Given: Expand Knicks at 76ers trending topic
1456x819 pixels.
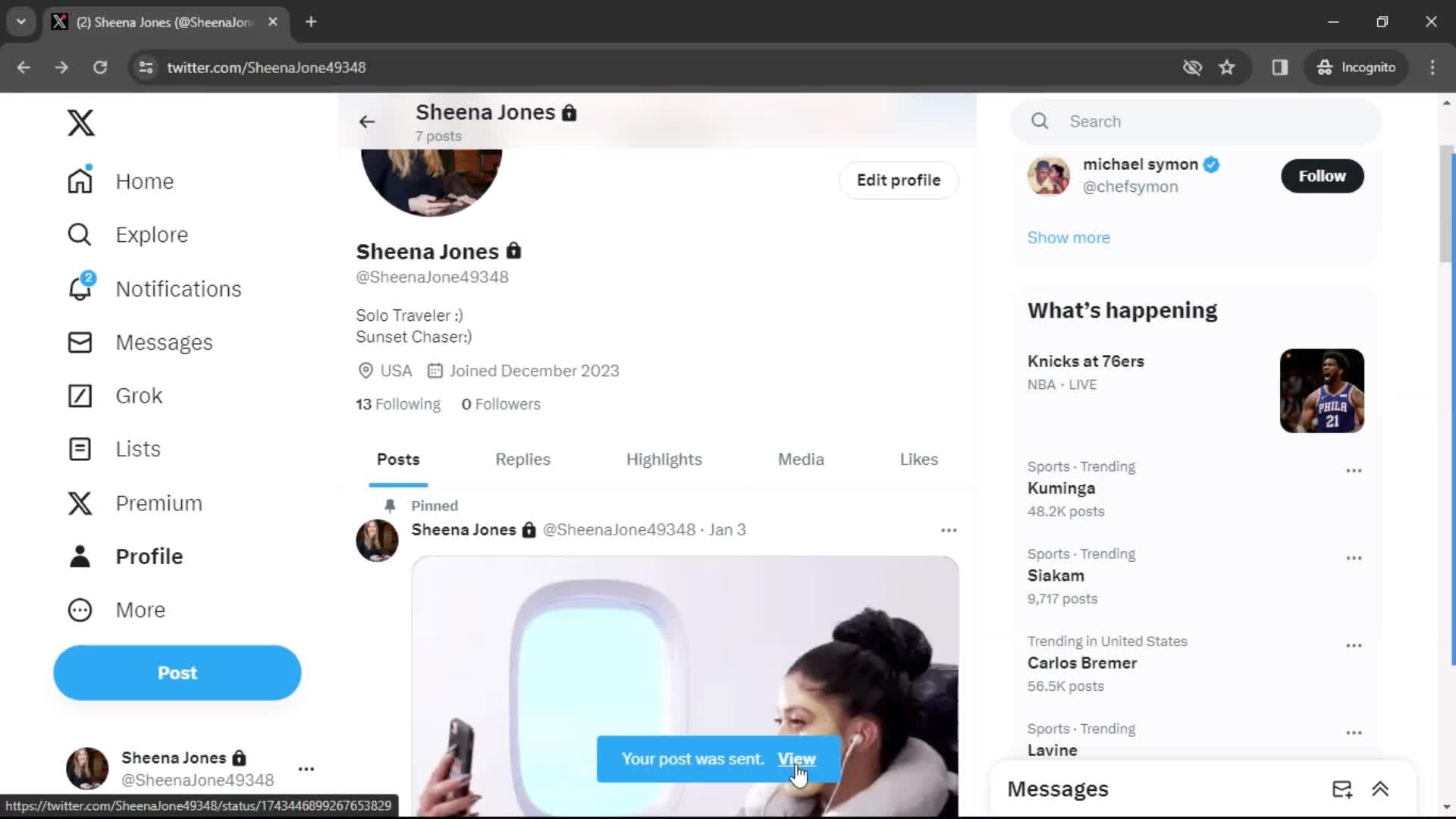Looking at the screenshot, I should point(1087,361).
